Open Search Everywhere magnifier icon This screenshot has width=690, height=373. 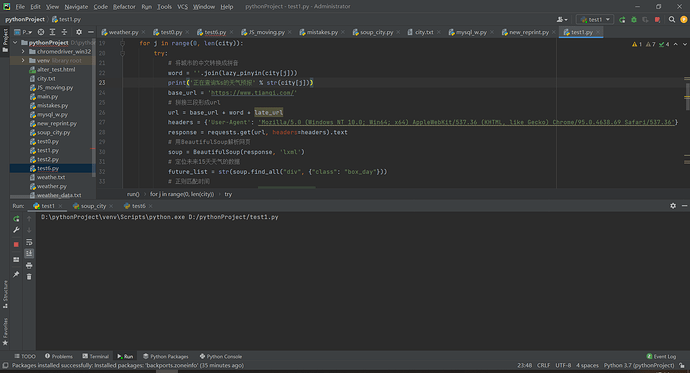tap(672, 19)
